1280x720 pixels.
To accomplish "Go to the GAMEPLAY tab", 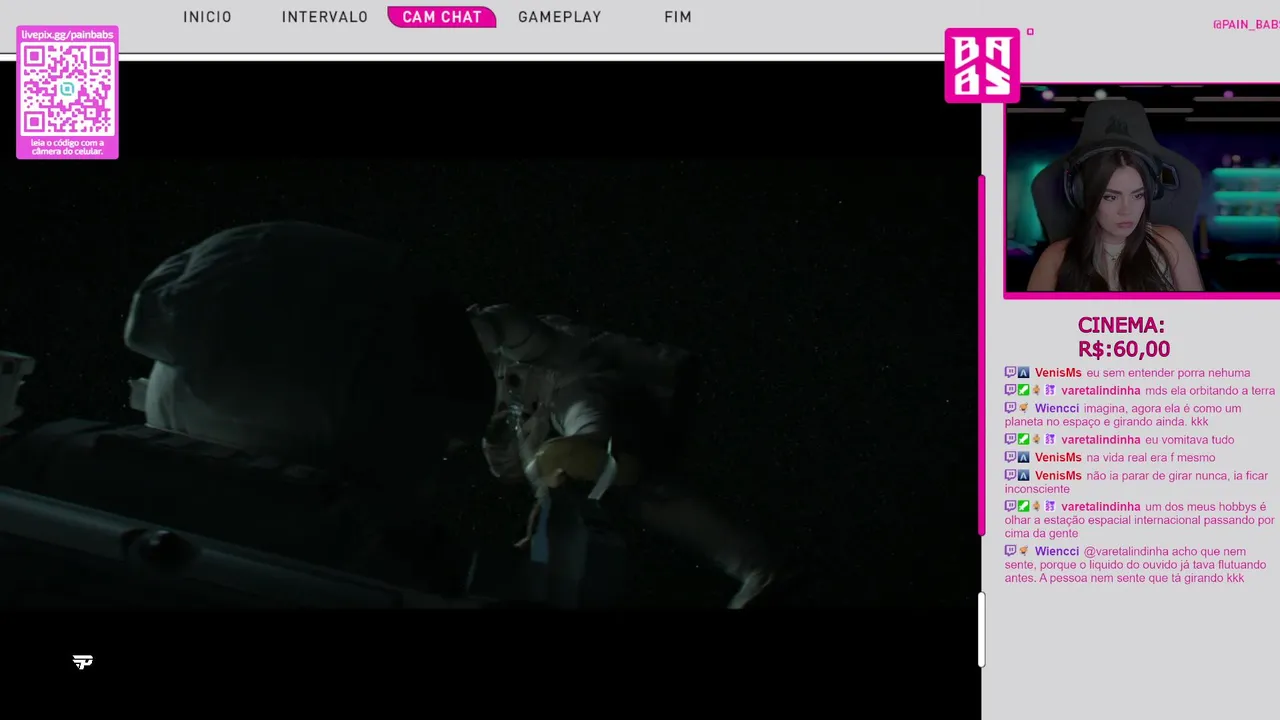I will point(560,17).
